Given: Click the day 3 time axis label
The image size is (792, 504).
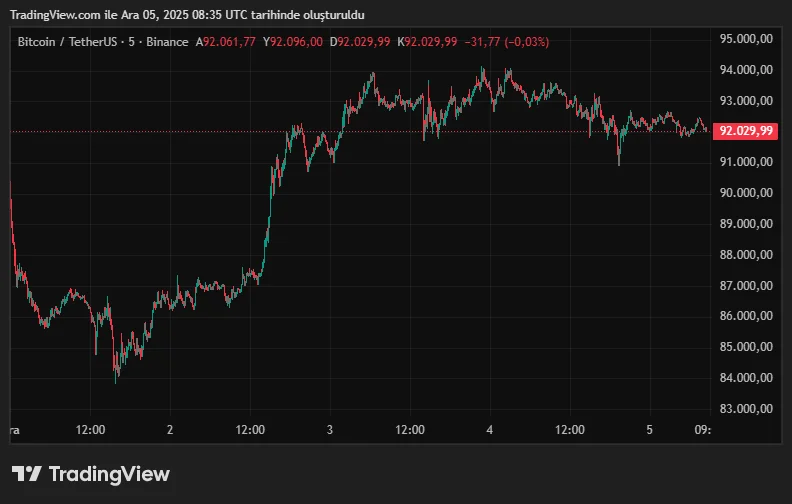Looking at the screenshot, I should click(x=330, y=429).
